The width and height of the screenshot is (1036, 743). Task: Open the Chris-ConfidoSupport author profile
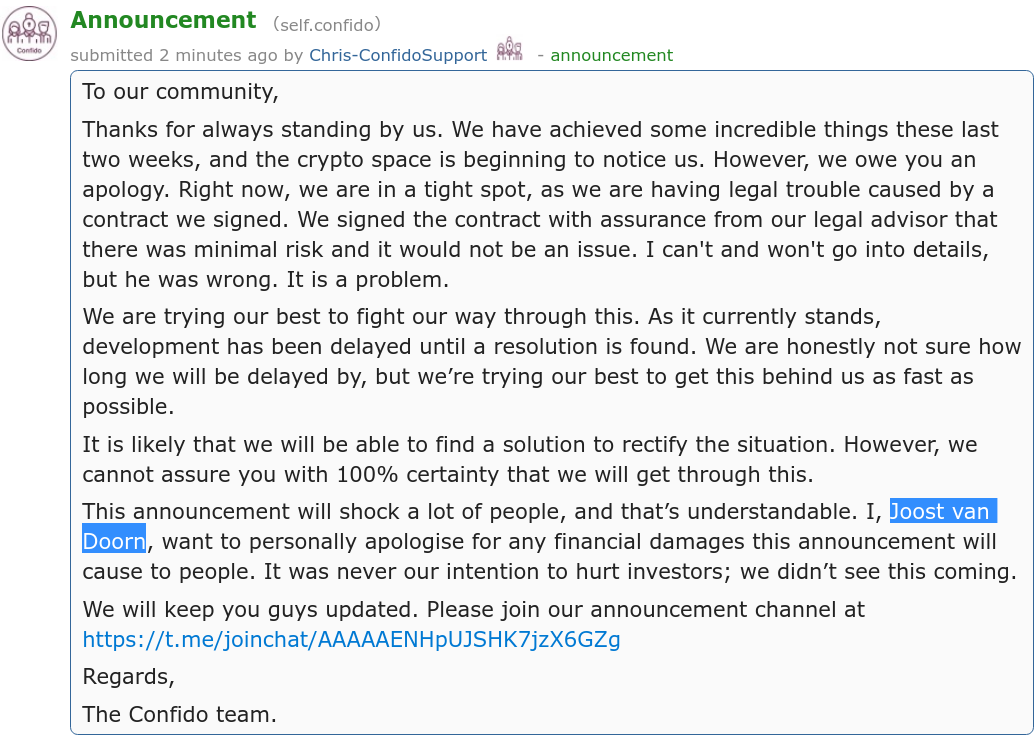coord(398,55)
